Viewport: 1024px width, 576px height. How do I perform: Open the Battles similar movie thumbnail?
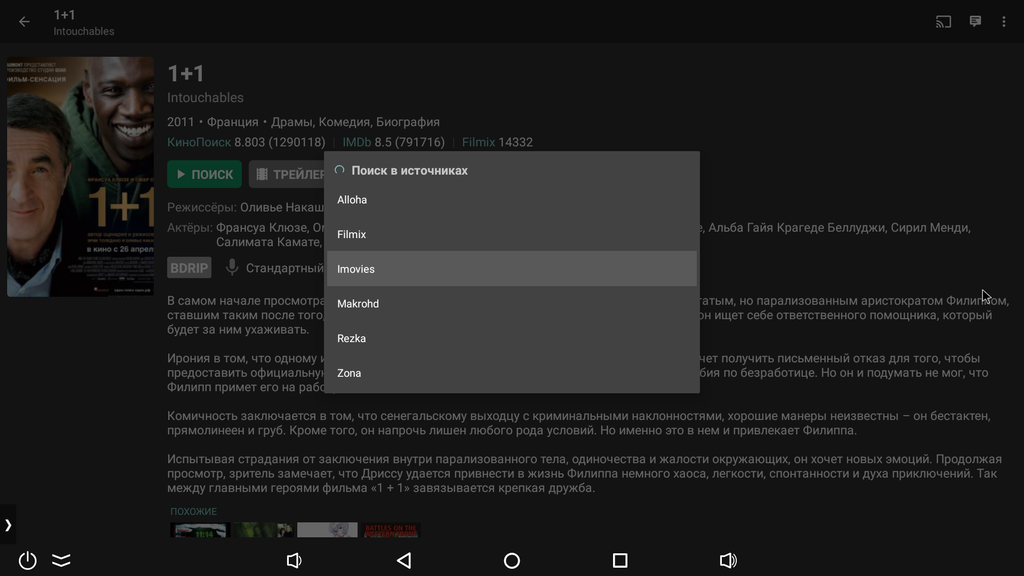point(391,530)
